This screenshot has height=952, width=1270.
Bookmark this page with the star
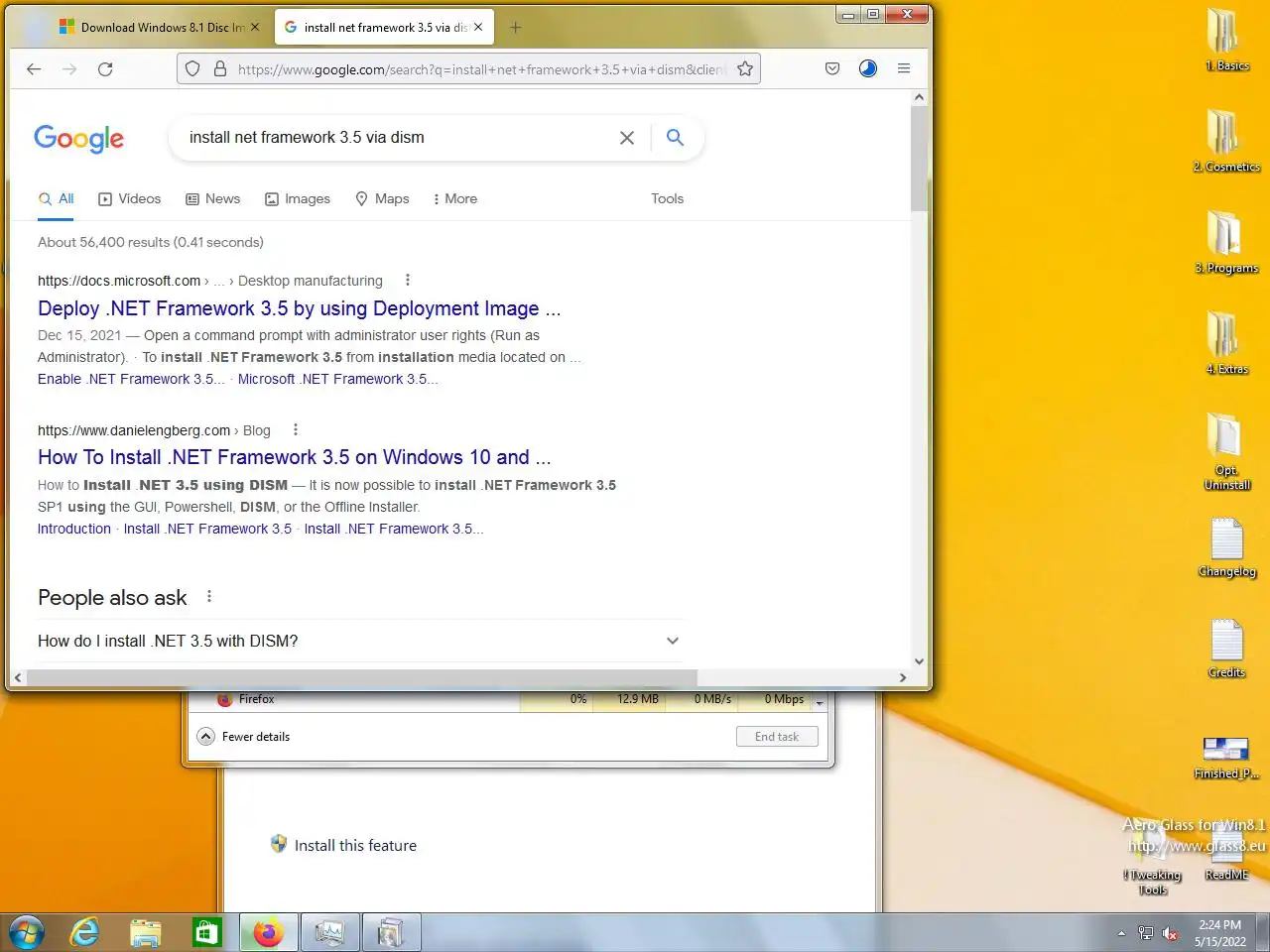coord(745,68)
